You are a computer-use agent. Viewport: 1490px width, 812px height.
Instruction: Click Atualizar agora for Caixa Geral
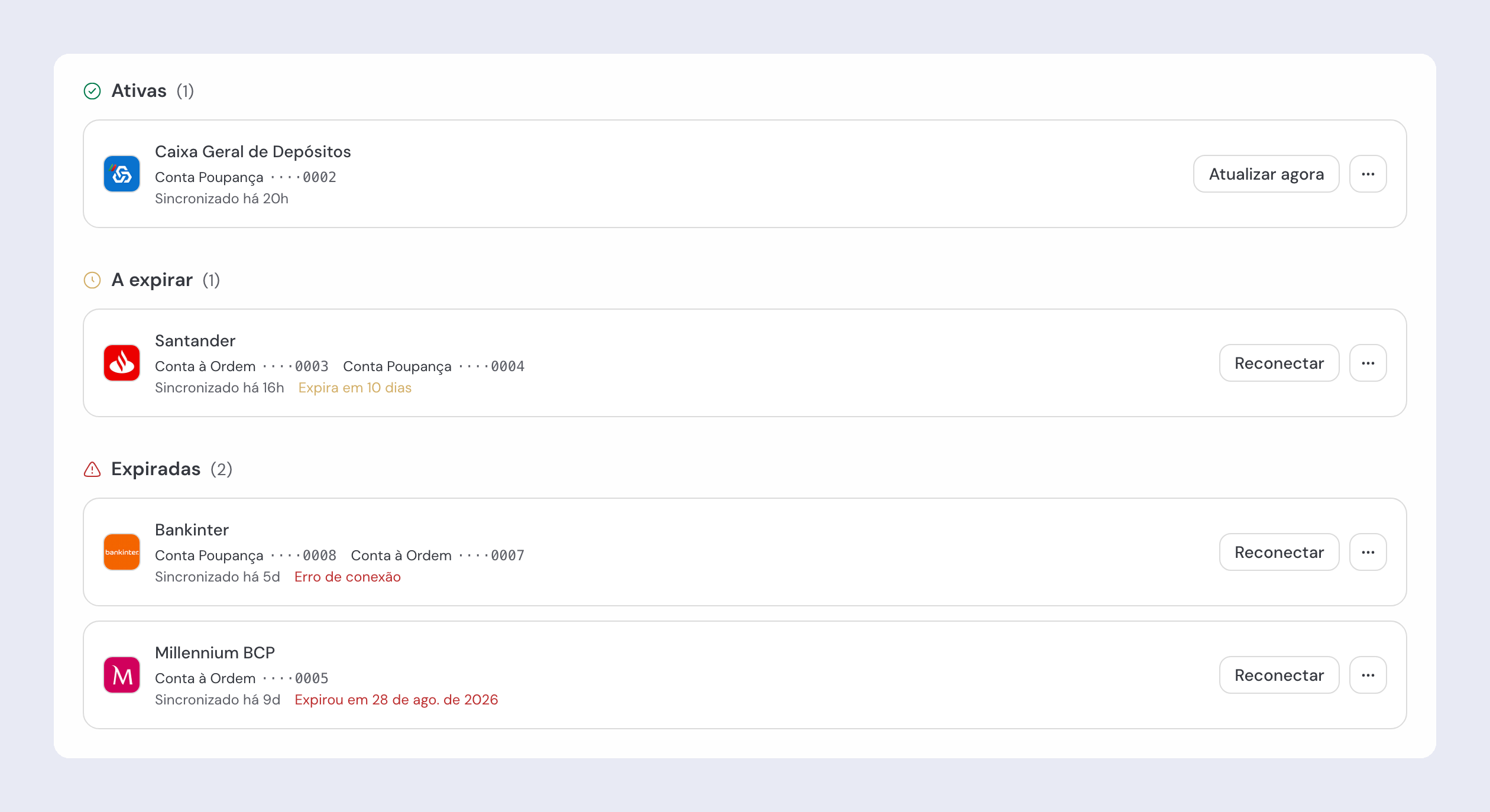(x=1266, y=174)
